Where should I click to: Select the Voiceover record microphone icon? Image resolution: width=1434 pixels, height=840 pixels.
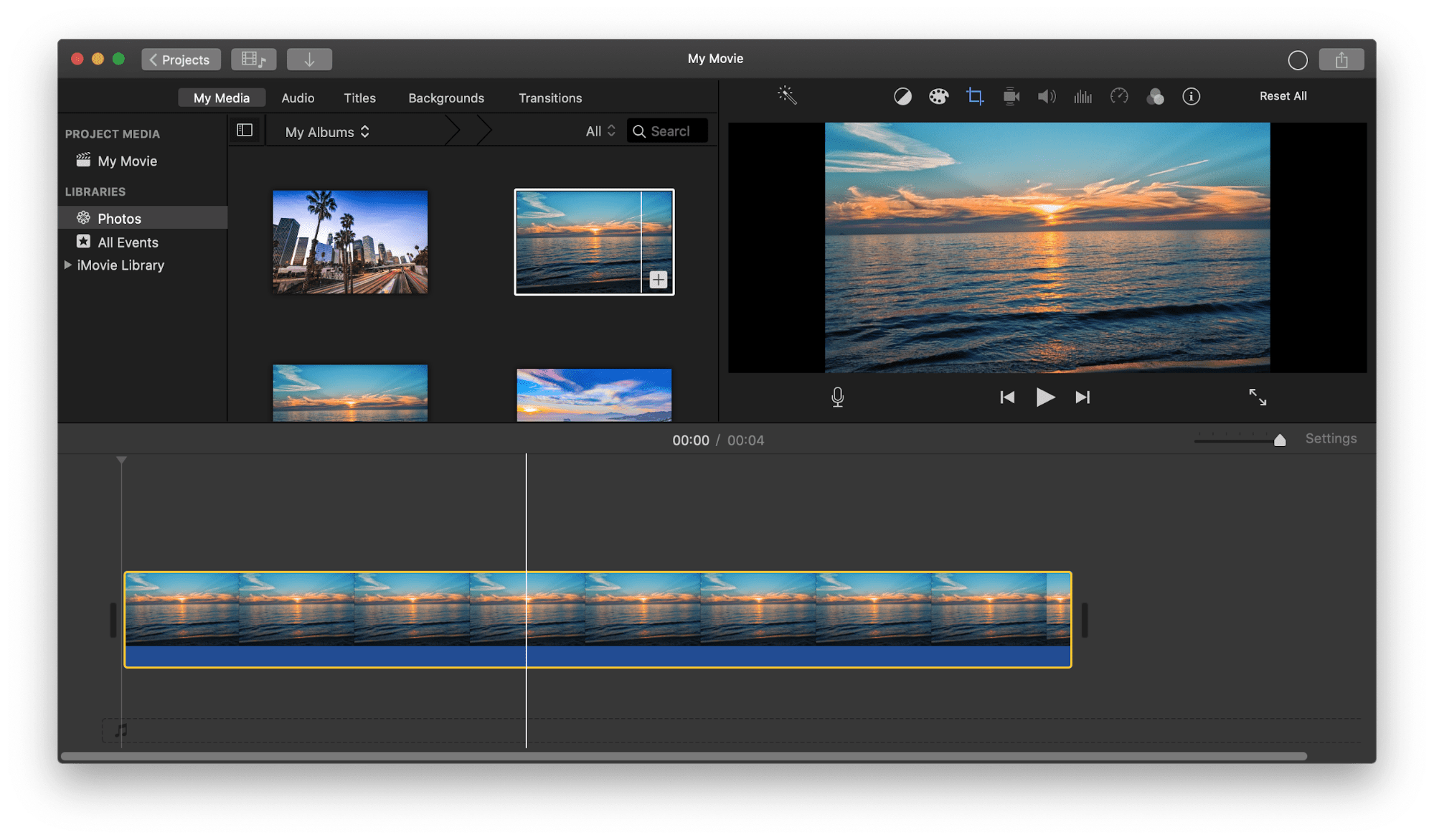pyautogui.click(x=838, y=396)
